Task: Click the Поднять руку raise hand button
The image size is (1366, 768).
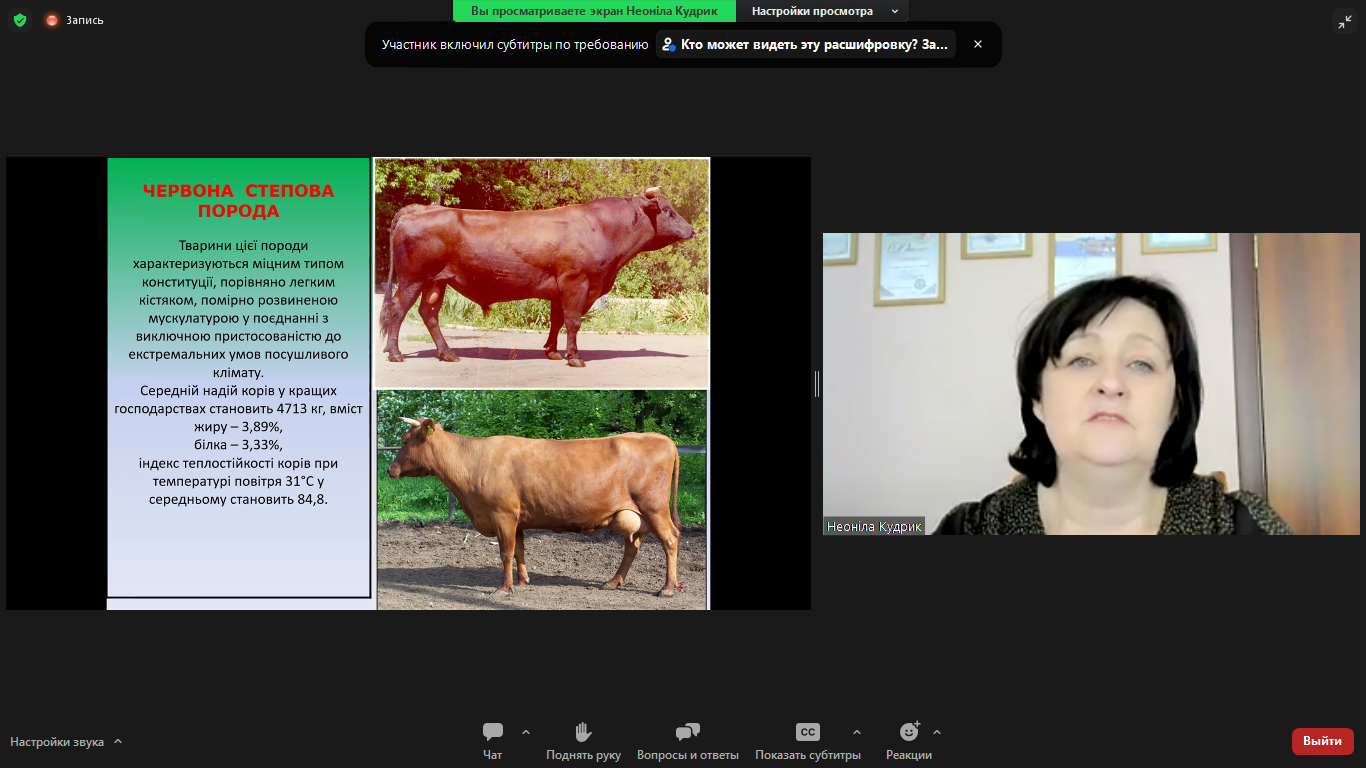Action: 584,741
